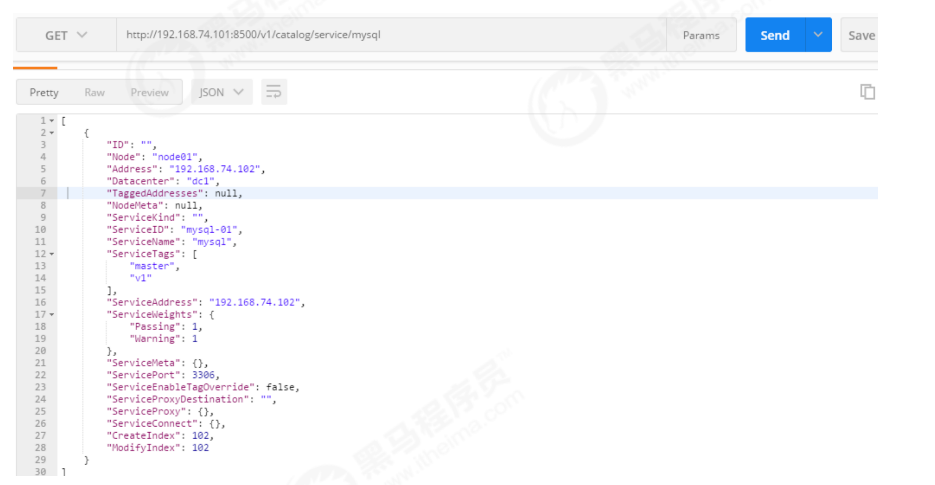The height and width of the screenshot is (485, 935).
Task: Click the Params button
Action: point(701,35)
